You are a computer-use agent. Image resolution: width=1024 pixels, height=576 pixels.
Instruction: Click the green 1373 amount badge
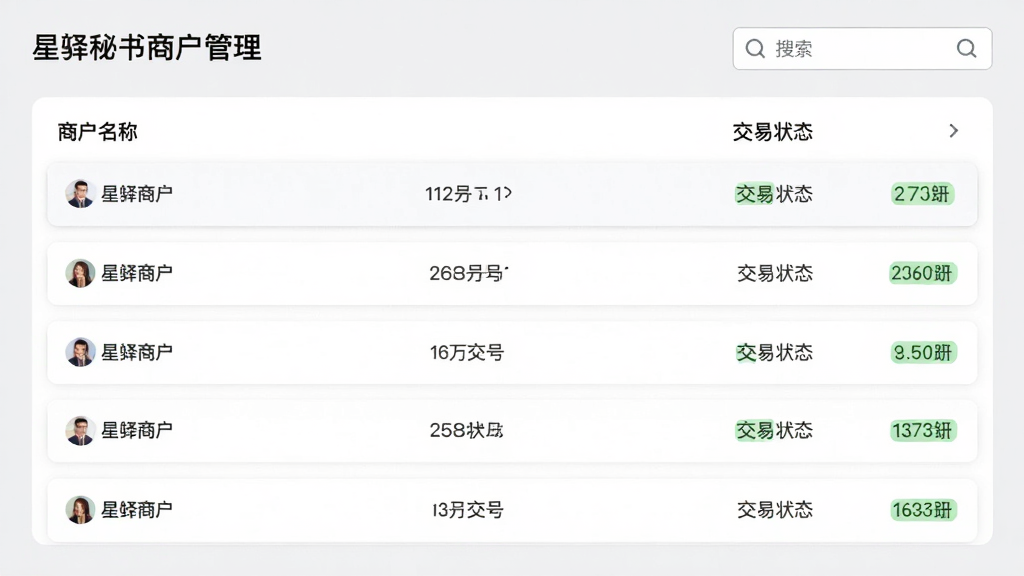click(923, 431)
